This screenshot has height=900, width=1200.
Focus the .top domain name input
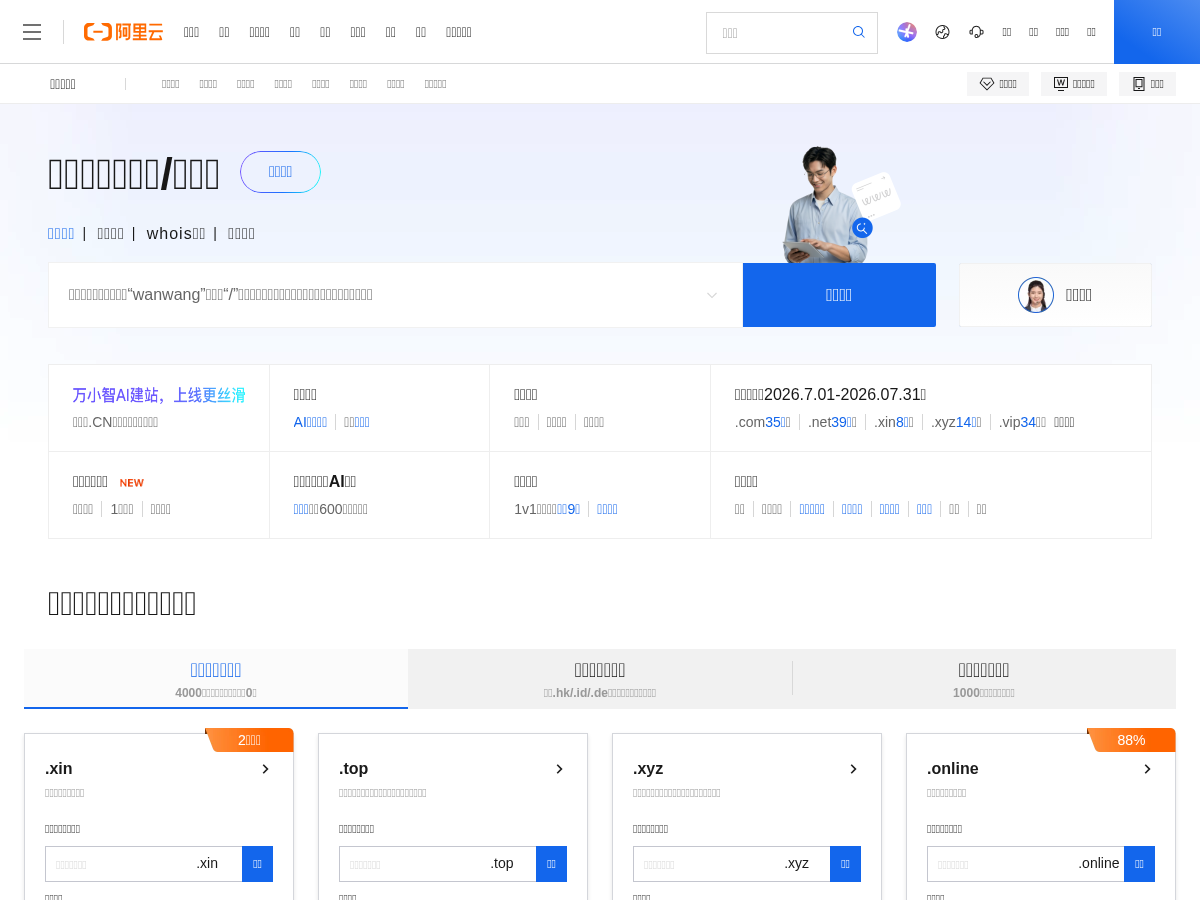tap(414, 864)
